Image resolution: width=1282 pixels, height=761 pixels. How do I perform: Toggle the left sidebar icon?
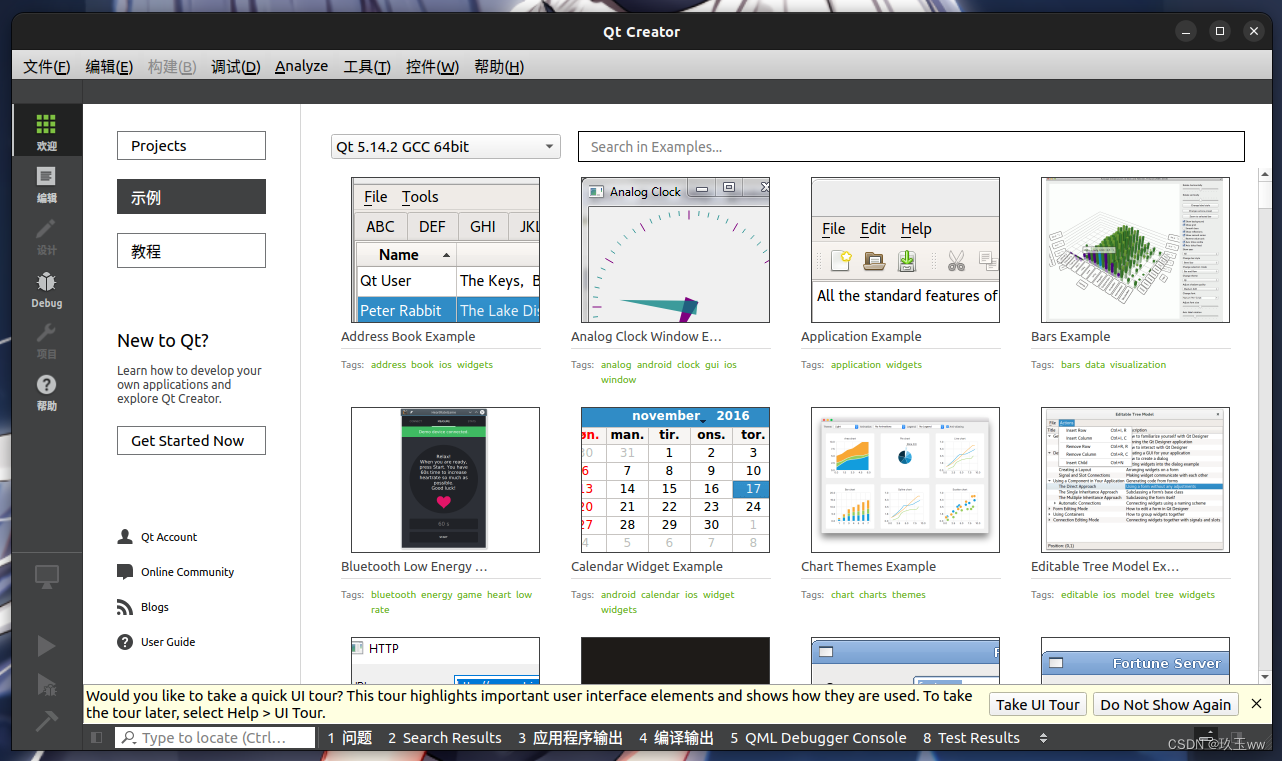coord(97,738)
